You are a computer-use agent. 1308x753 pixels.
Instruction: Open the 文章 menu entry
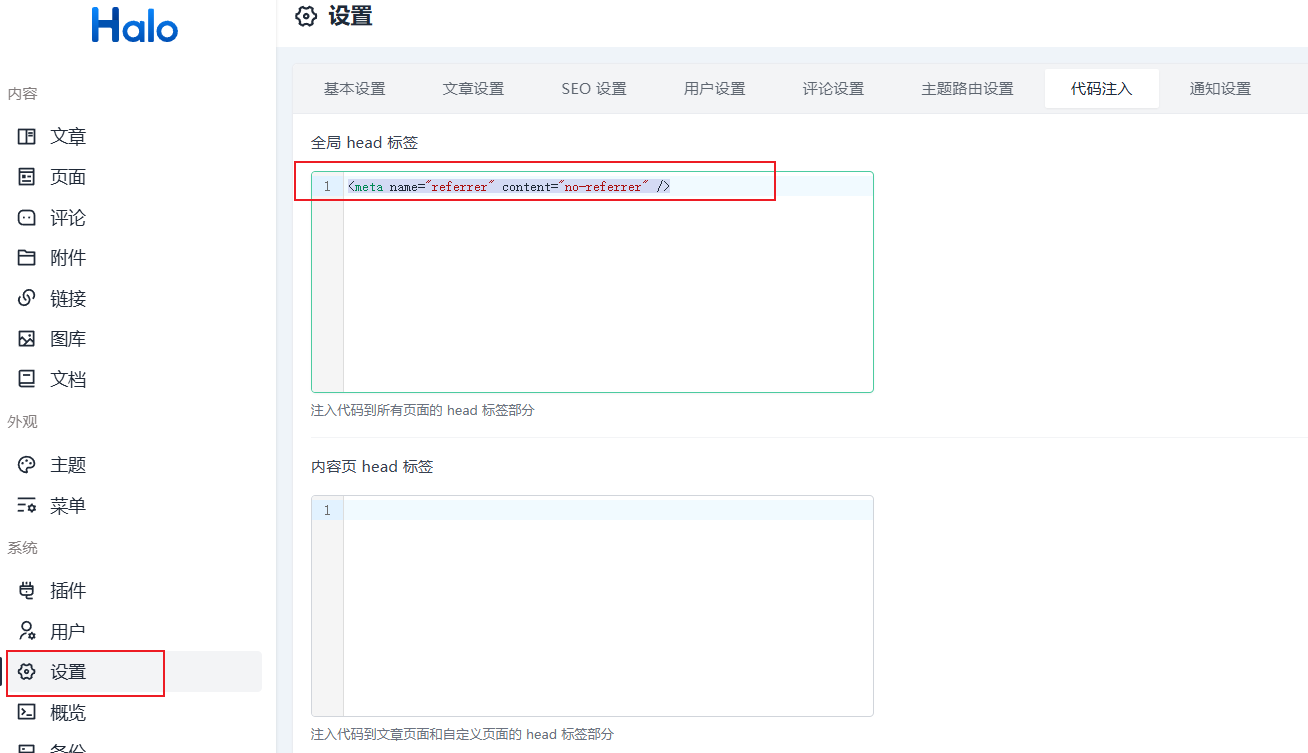pyautogui.click(x=68, y=136)
